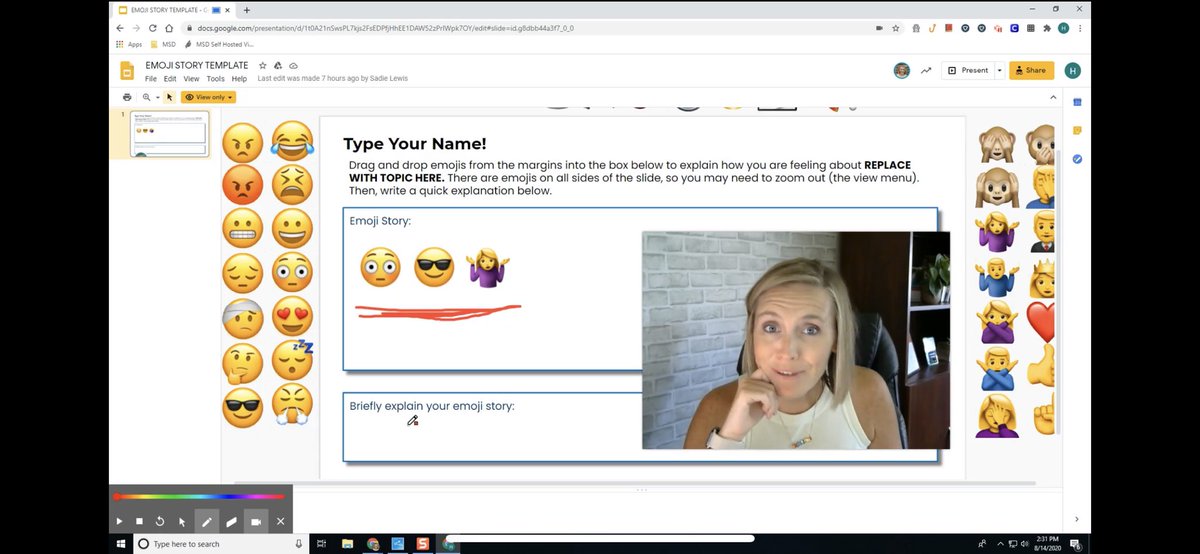The height and width of the screenshot is (554, 1200).
Task: Open the Apps shortcut in bookmarks bar
Action: click(x=129, y=44)
